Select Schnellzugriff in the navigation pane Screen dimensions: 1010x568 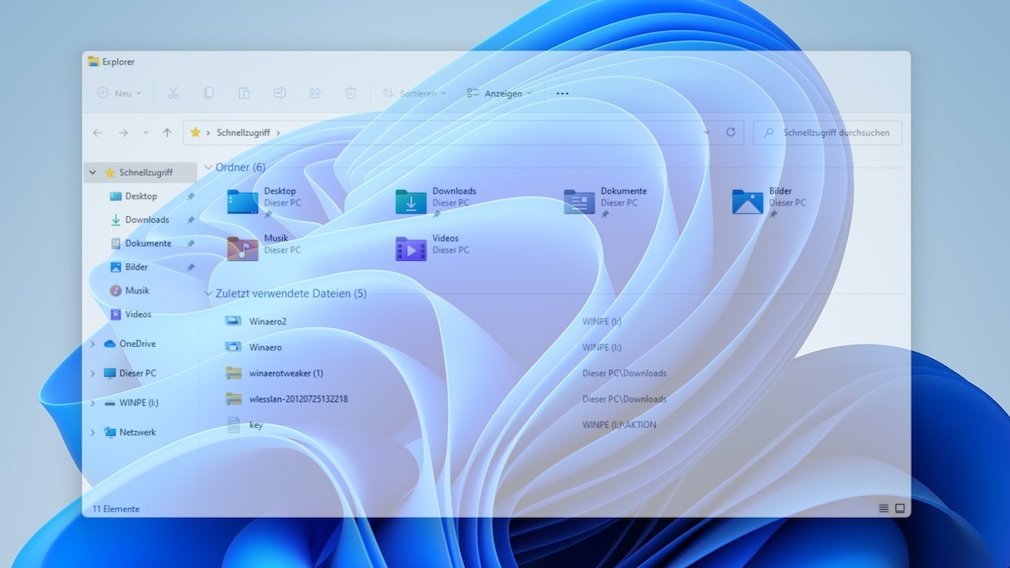click(140, 173)
